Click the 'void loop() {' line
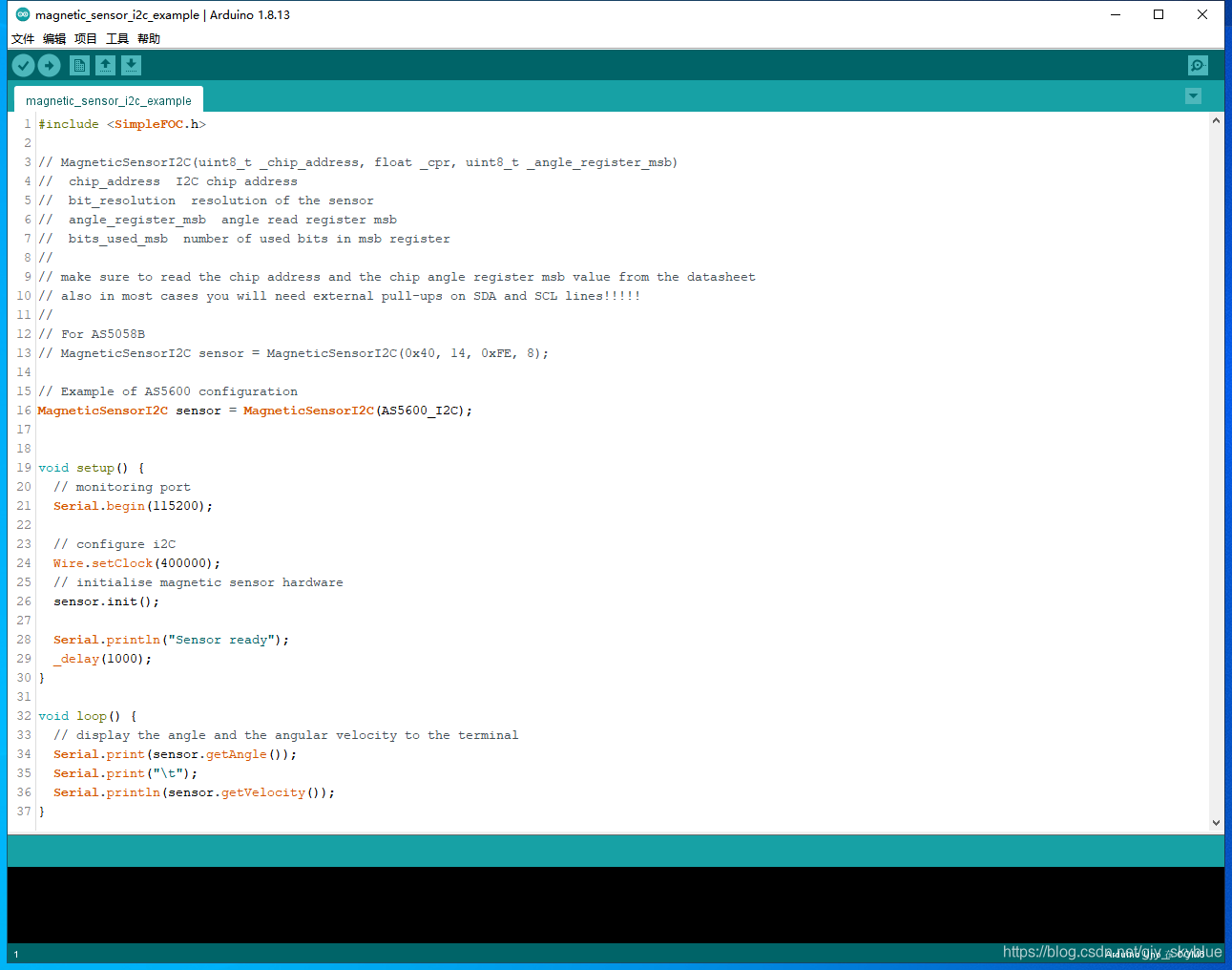1232x970 pixels. (88, 716)
